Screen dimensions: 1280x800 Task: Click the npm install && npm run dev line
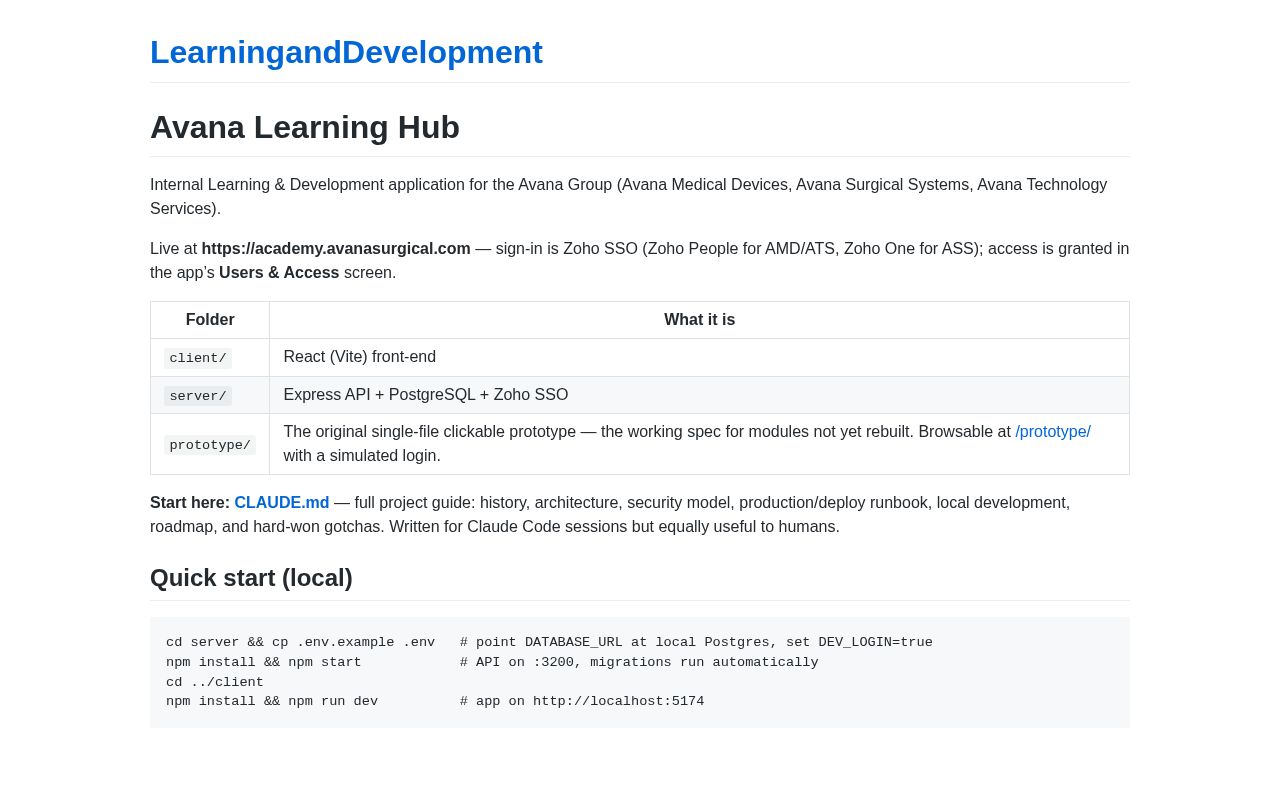click(435, 702)
